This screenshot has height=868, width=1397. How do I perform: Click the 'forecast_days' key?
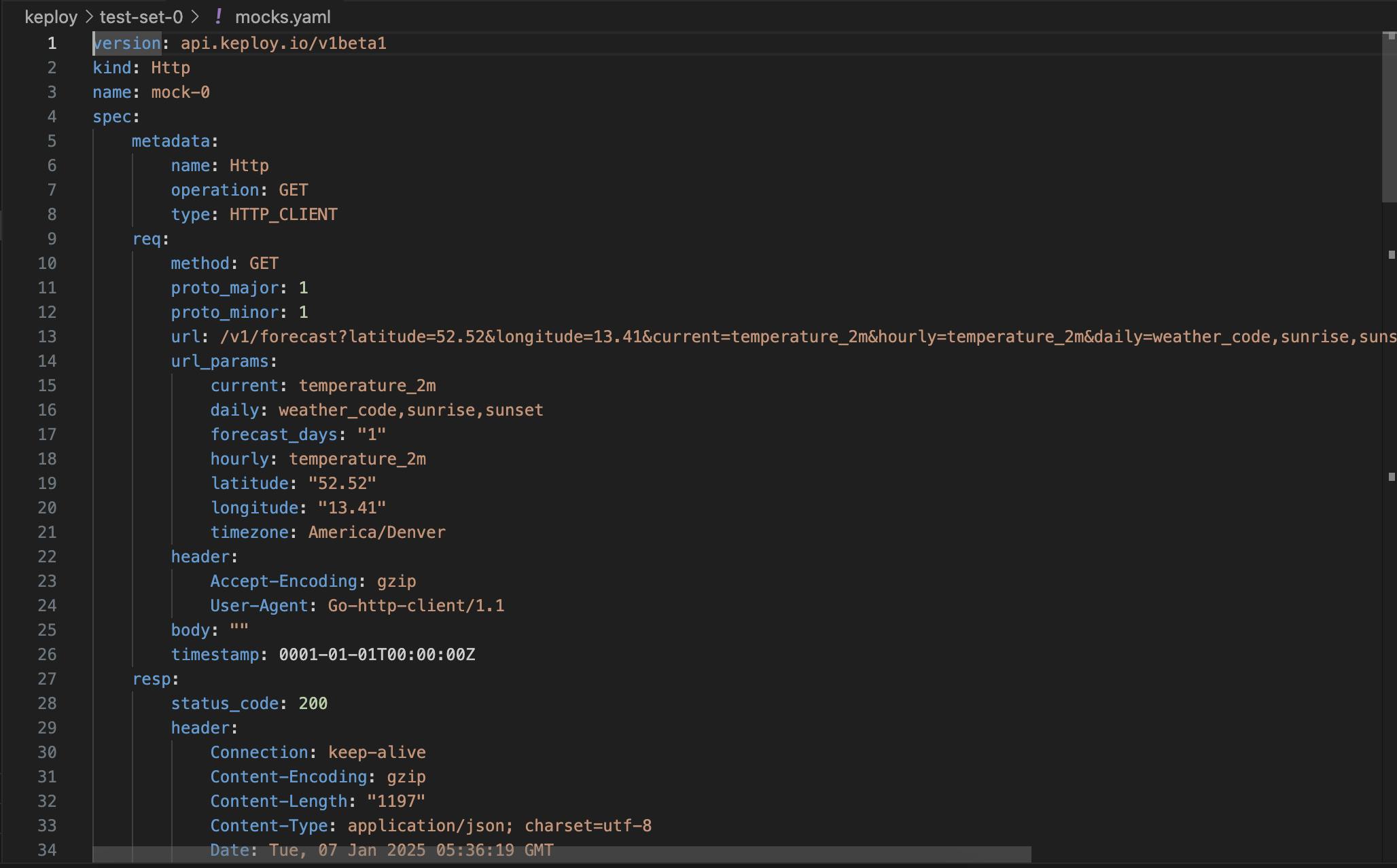[x=274, y=435]
